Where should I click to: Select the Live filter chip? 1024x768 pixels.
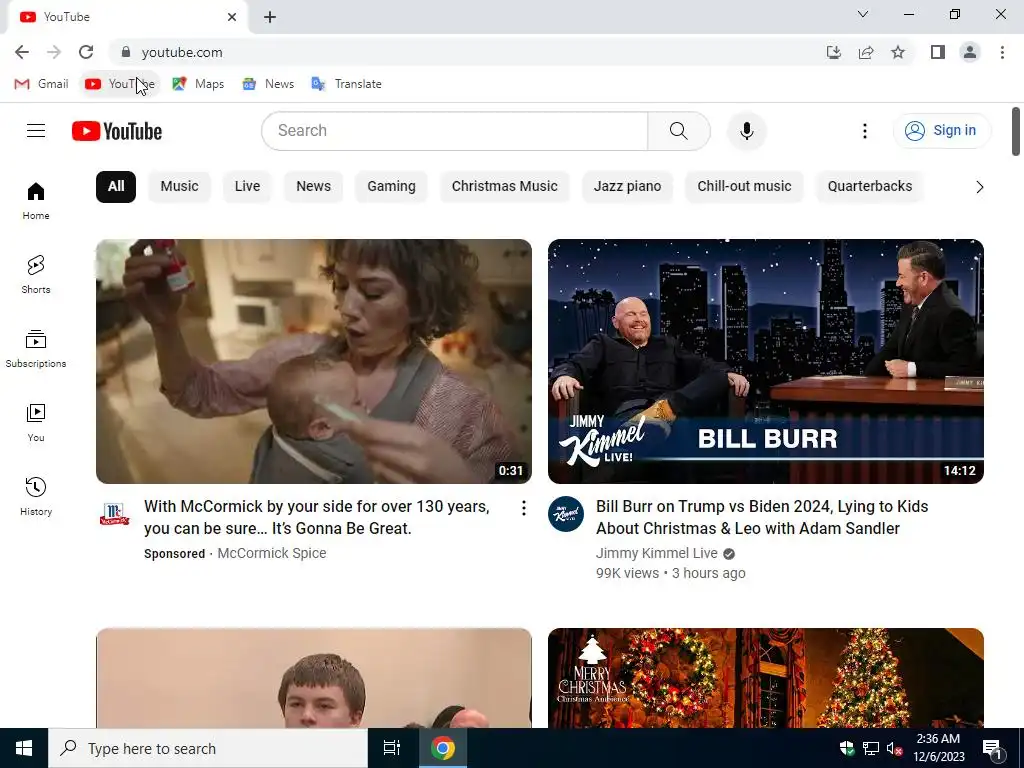pos(248,187)
